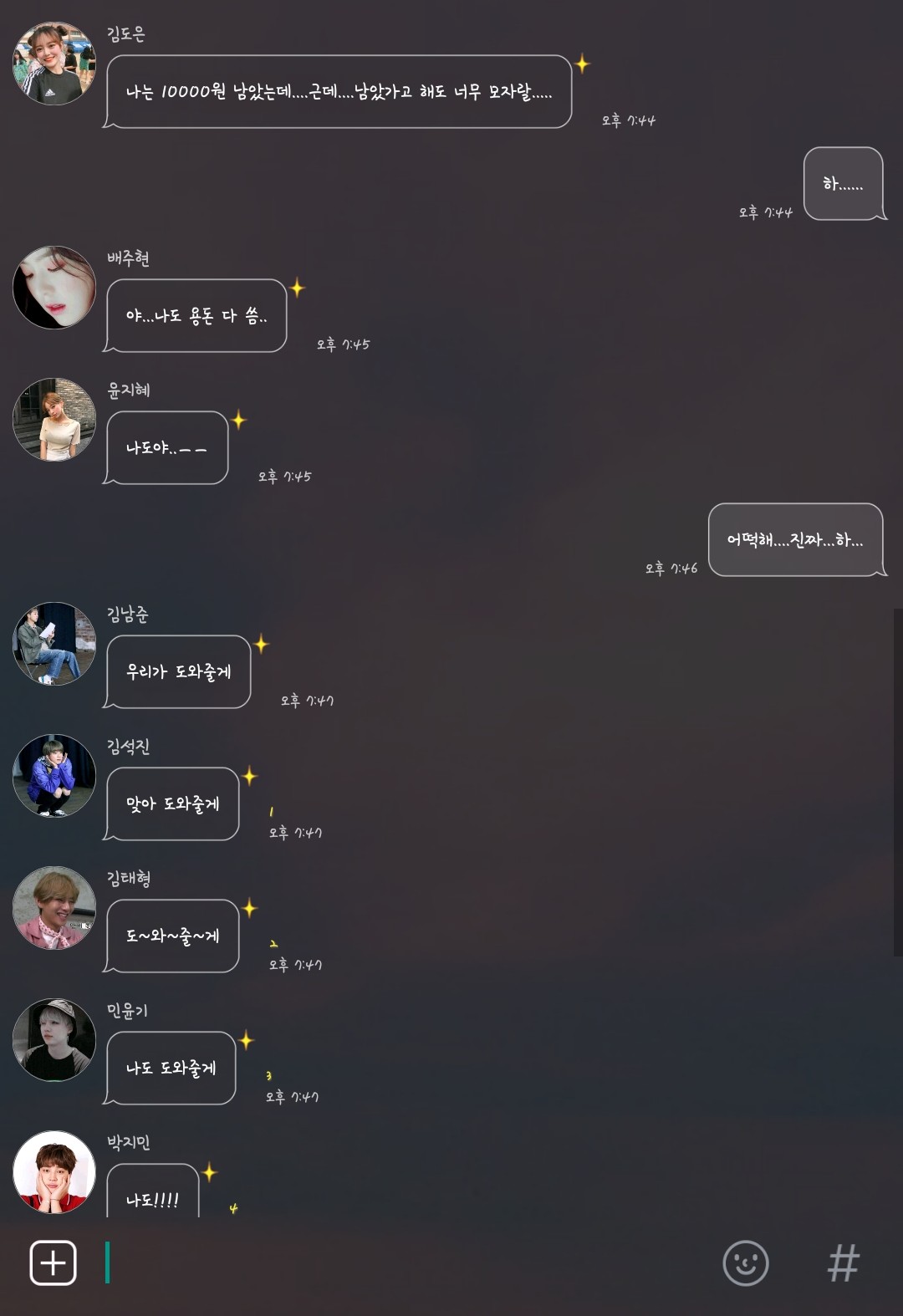Open 배주현's profile picture

tap(54, 288)
